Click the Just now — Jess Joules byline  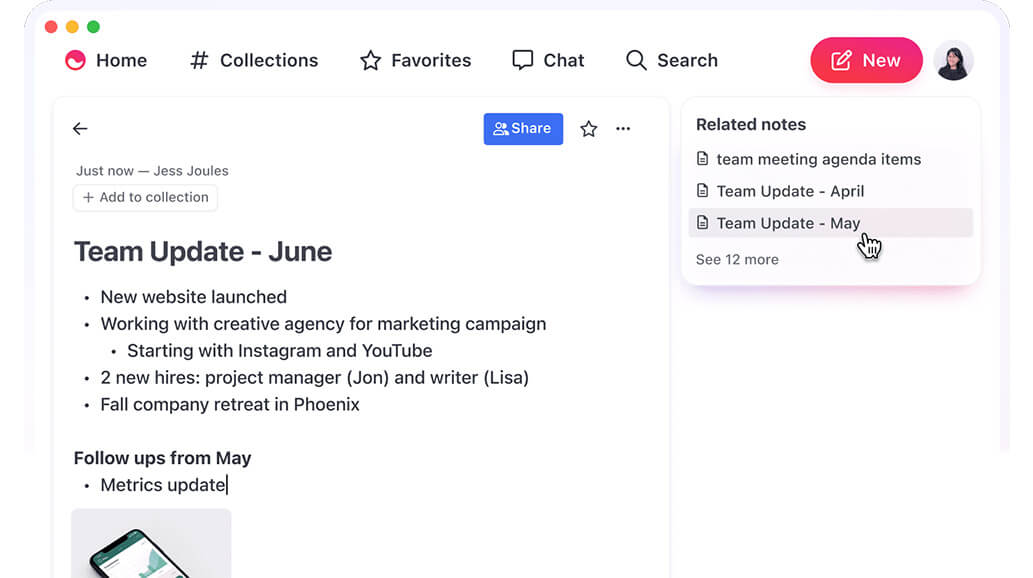pyautogui.click(x=152, y=171)
